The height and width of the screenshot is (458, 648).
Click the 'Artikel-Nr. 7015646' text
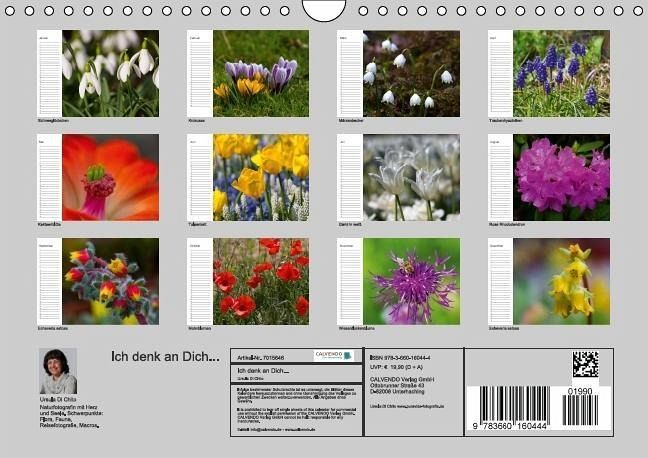(x=260, y=358)
